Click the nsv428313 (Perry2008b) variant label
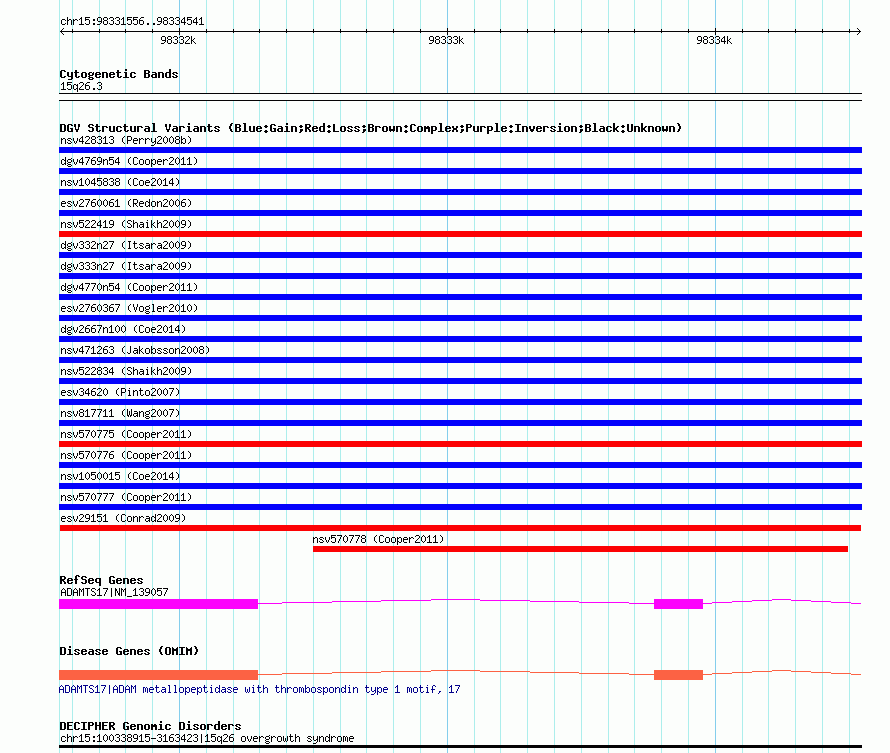The width and height of the screenshot is (890, 753). tap(125, 140)
